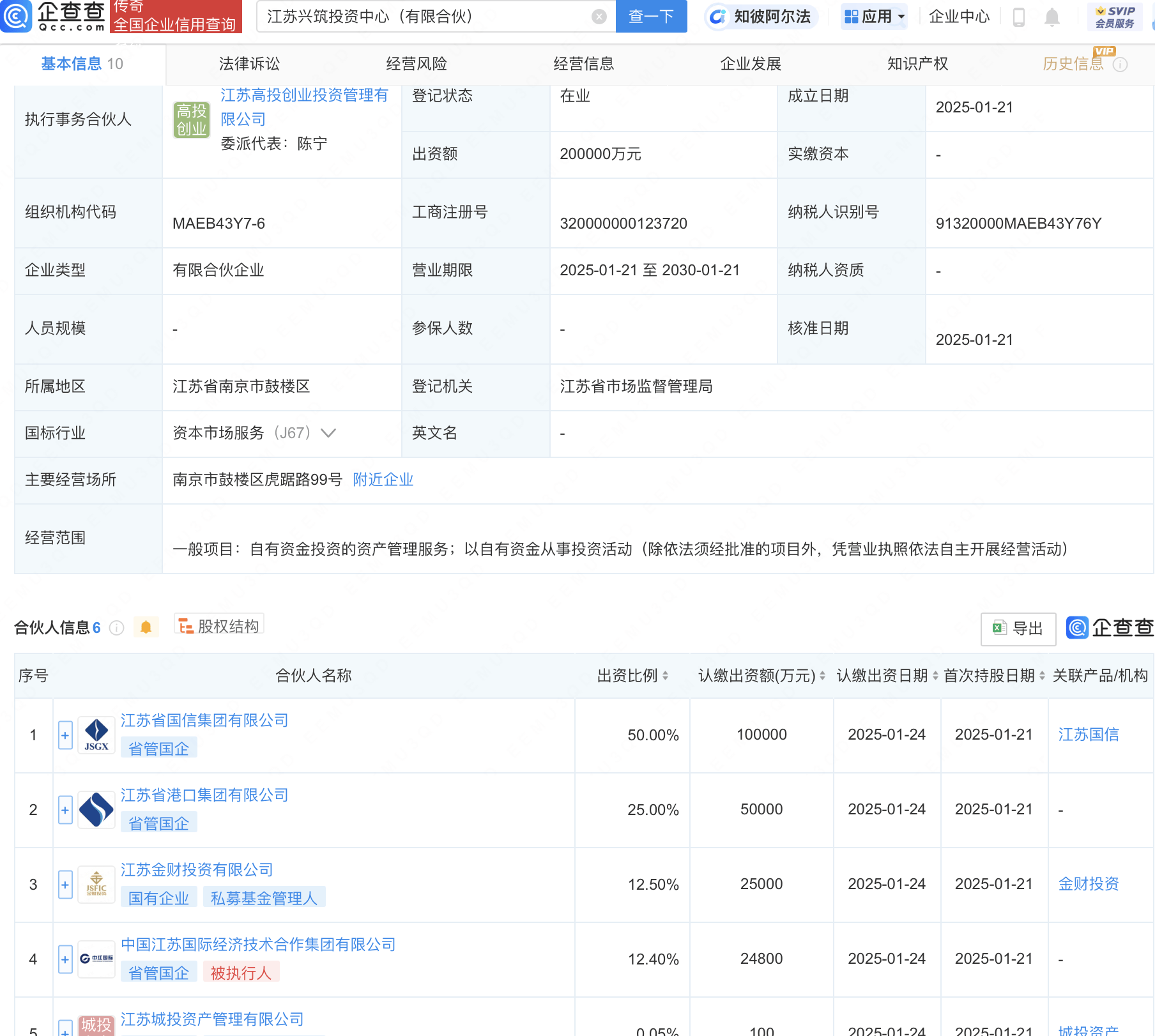
Task: Open the 知彼阿尔法 AI assistant
Action: [761, 17]
